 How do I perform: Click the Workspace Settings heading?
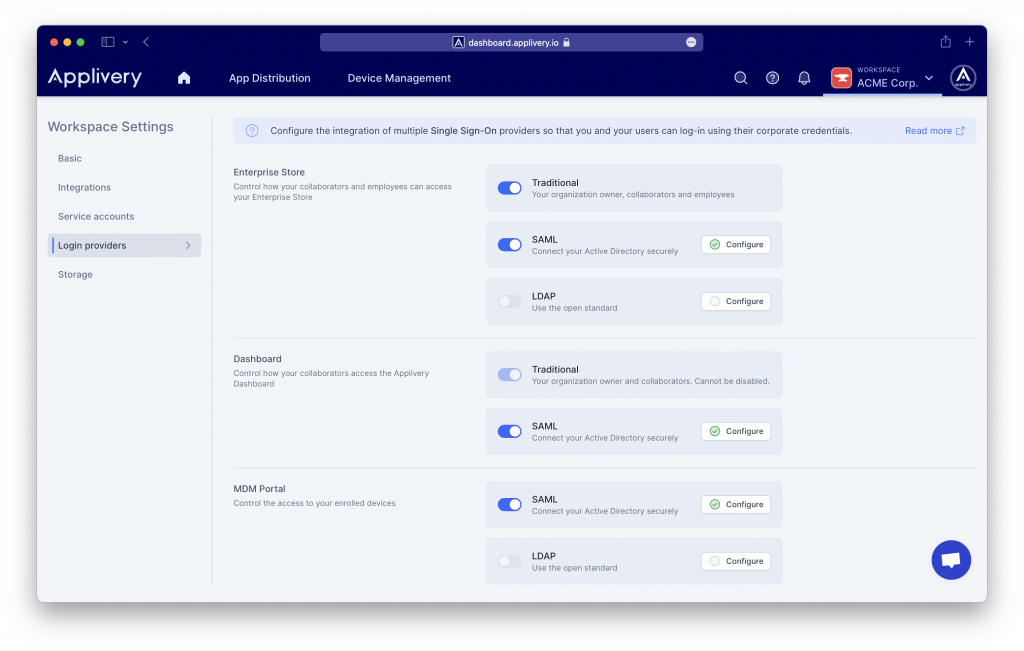pyautogui.click(x=110, y=127)
